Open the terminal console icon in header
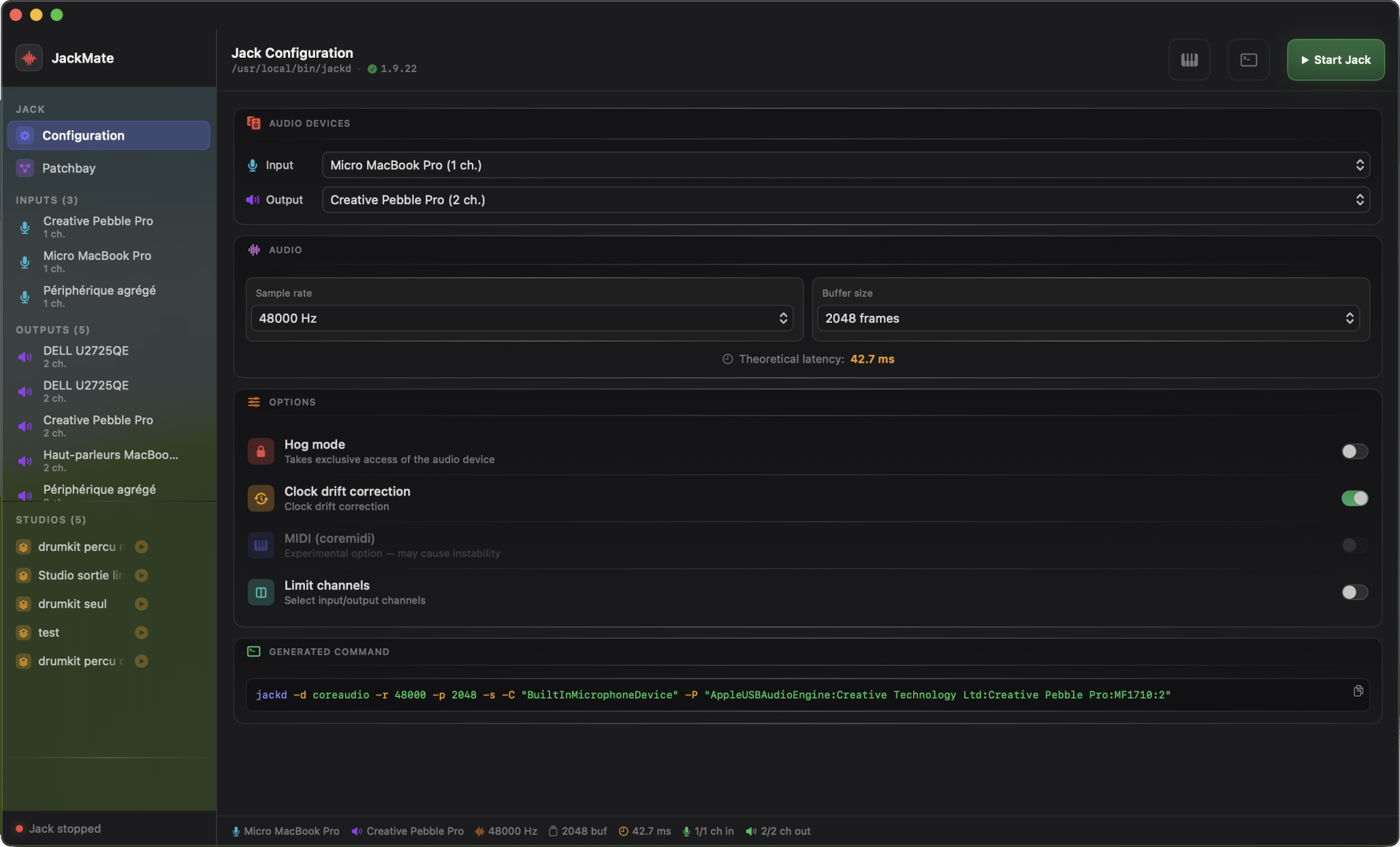Screen dimensions: 1400x847 (x=1248, y=60)
